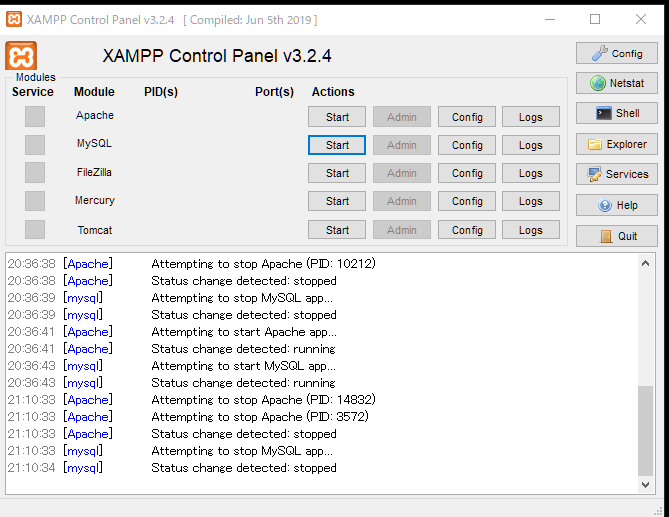Launch Shell via the terminal icon
Image resolution: width=669 pixels, height=517 pixels.
617,113
